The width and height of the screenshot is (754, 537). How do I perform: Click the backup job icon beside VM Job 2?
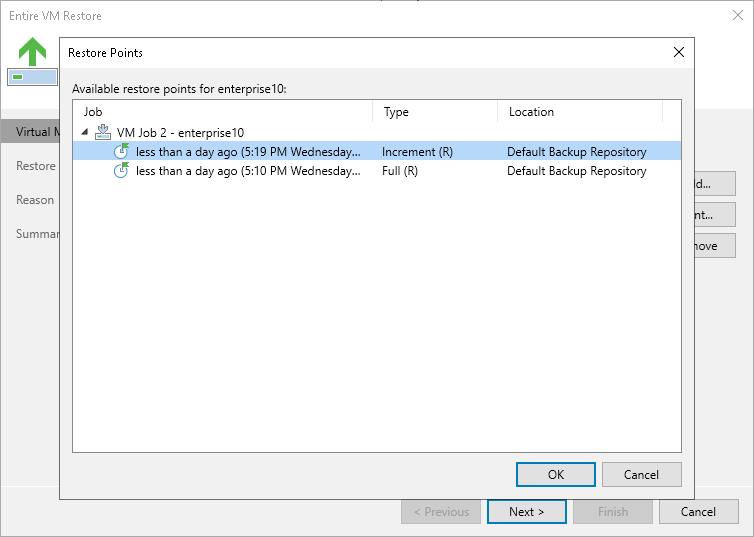102,132
